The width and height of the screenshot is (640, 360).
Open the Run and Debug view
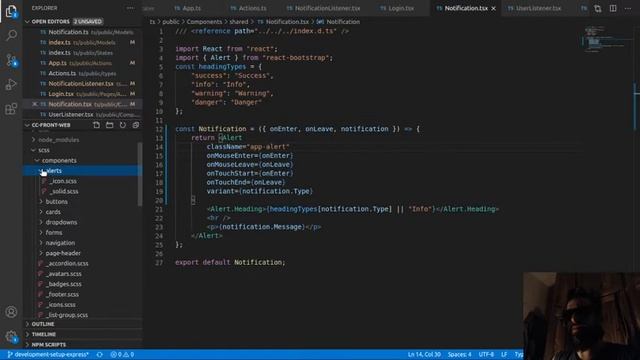[x=11, y=84]
